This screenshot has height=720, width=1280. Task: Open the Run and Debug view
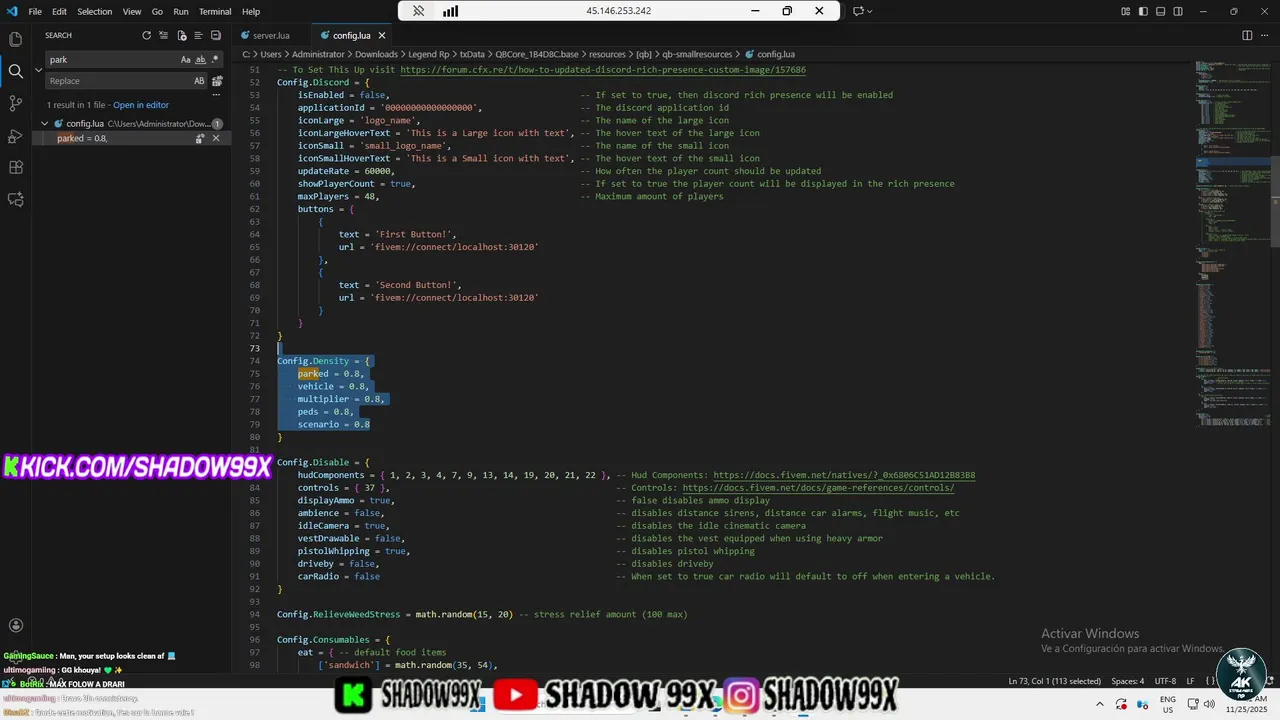click(x=15, y=135)
